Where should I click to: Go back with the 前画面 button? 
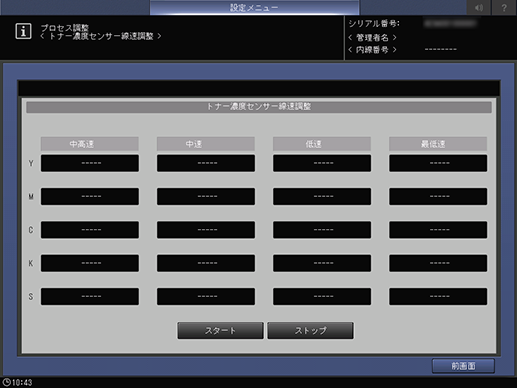[463, 366]
